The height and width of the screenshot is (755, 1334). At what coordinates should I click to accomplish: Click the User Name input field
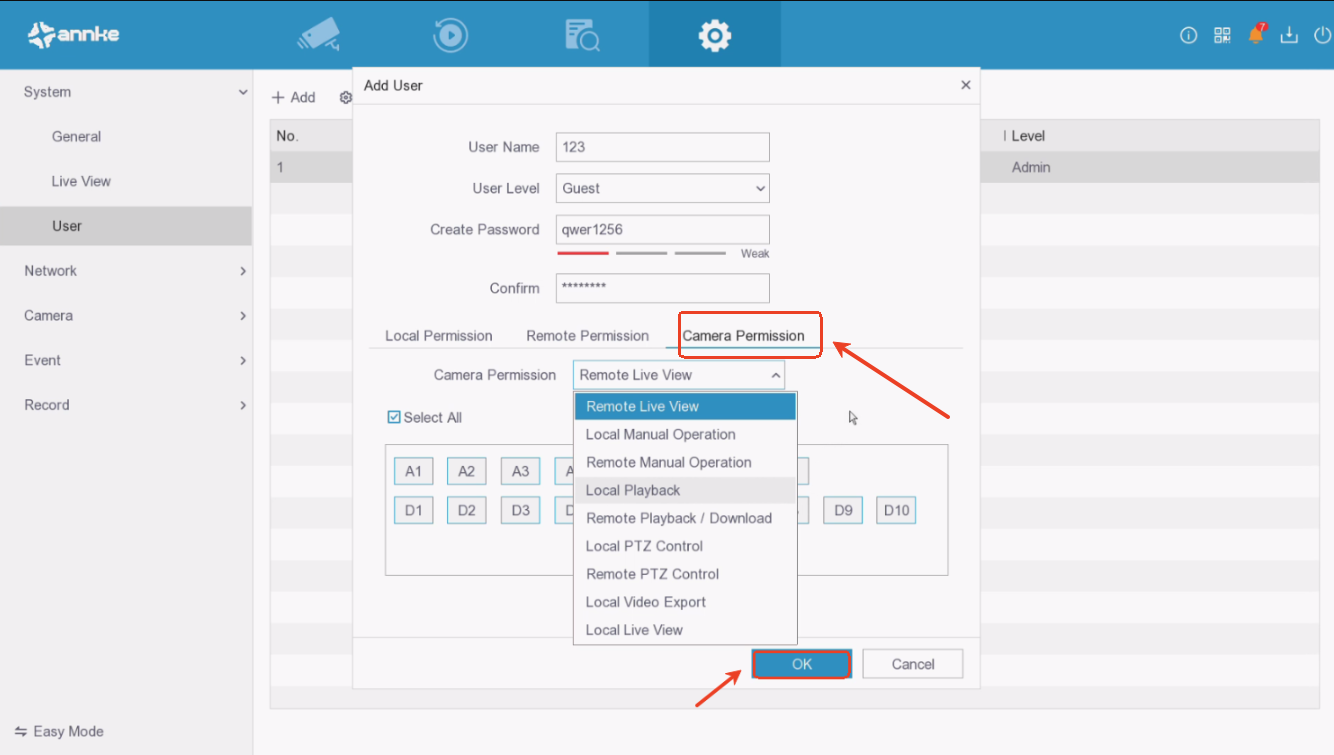[662, 147]
